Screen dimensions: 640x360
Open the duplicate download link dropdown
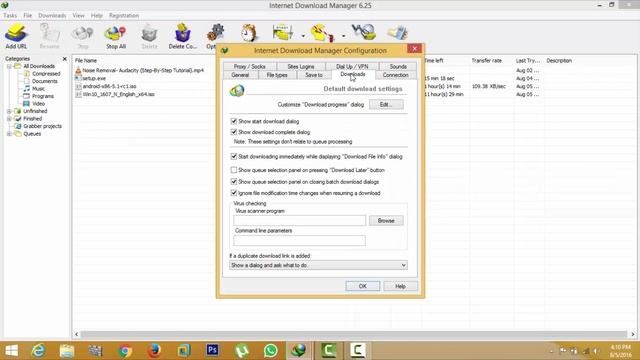(x=318, y=265)
